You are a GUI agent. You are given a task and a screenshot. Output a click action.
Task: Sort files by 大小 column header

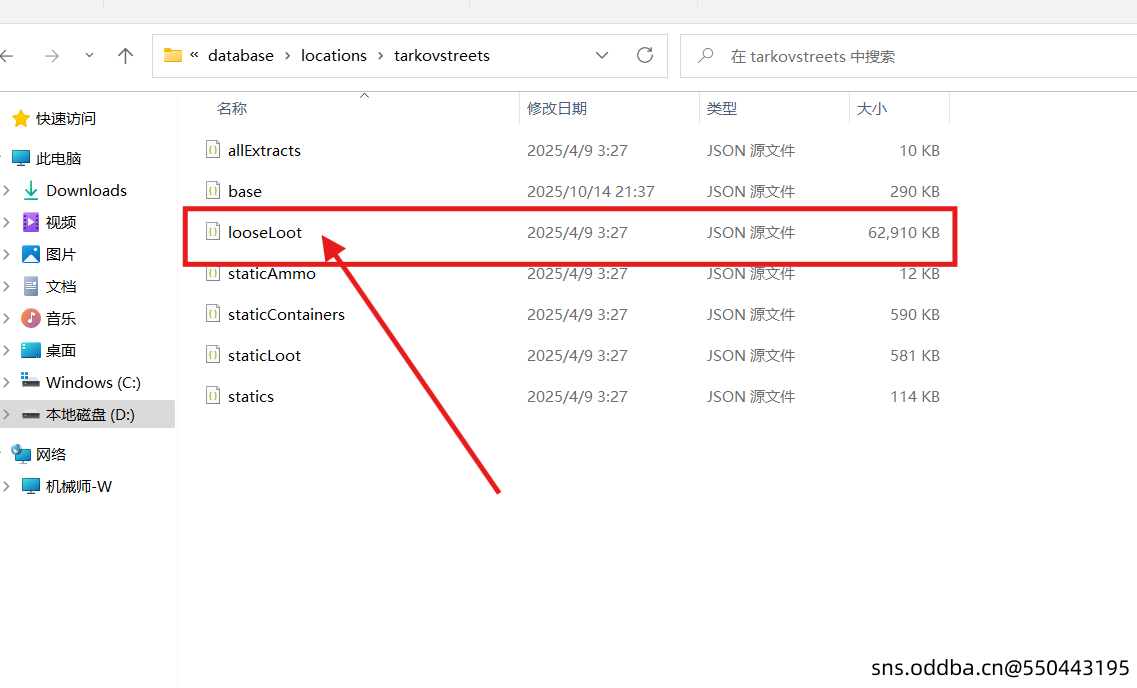(x=871, y=108)
